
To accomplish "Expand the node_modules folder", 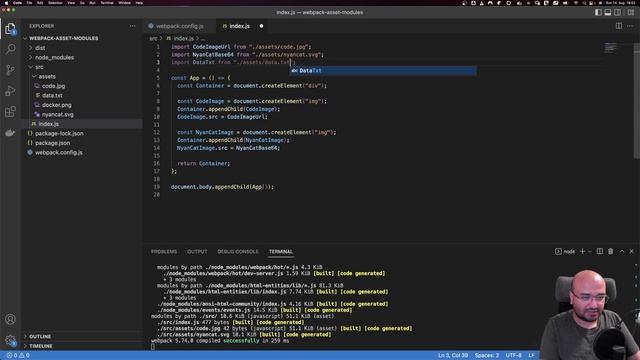I will tap(82, 58).
